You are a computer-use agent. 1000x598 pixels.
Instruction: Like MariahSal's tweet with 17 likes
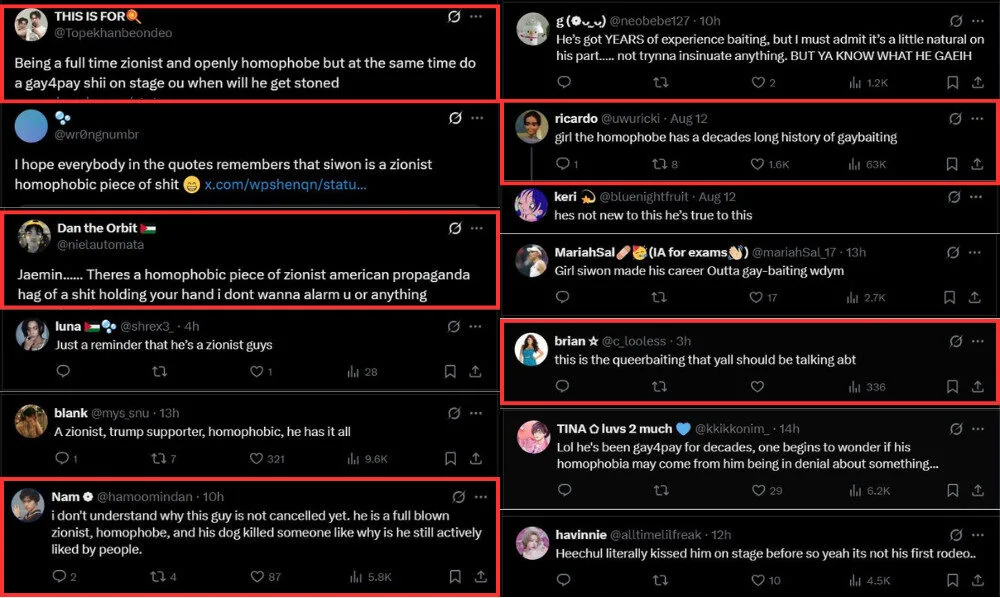pos(757,297)
